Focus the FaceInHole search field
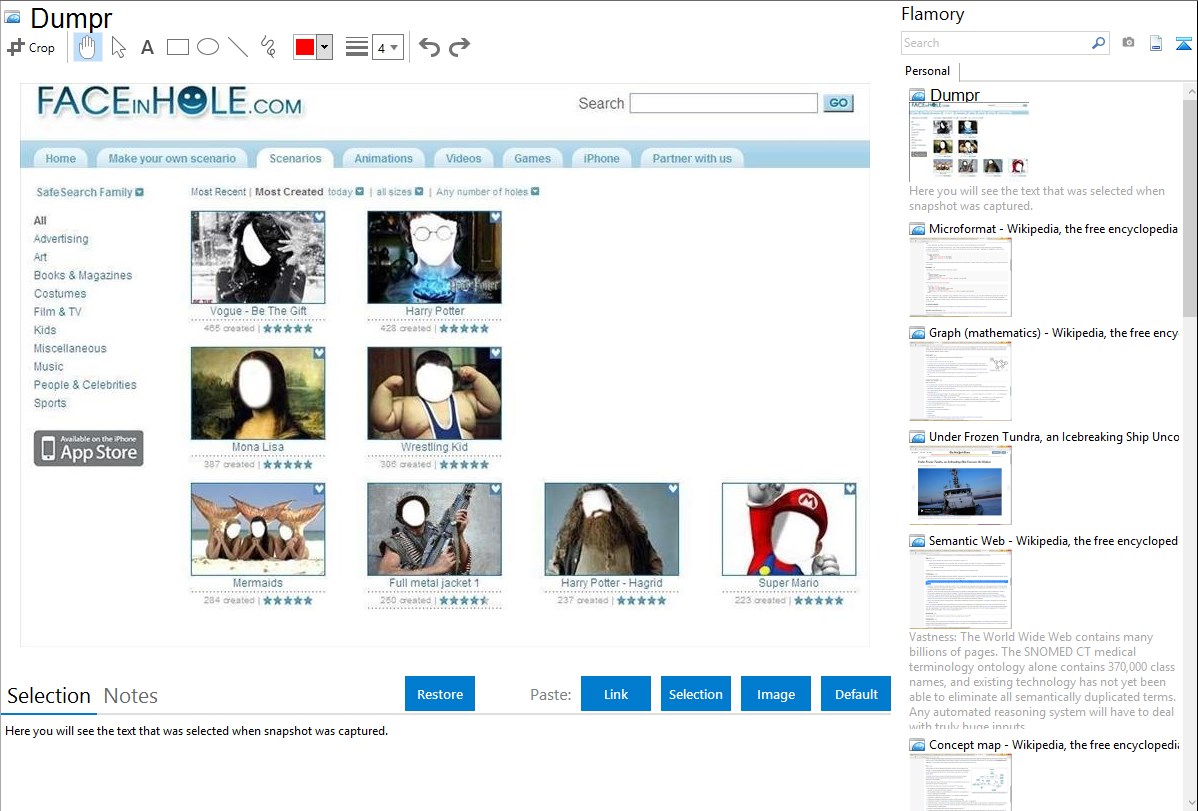Viewport: 1198px width, 811px height. (x=724, y=103)
